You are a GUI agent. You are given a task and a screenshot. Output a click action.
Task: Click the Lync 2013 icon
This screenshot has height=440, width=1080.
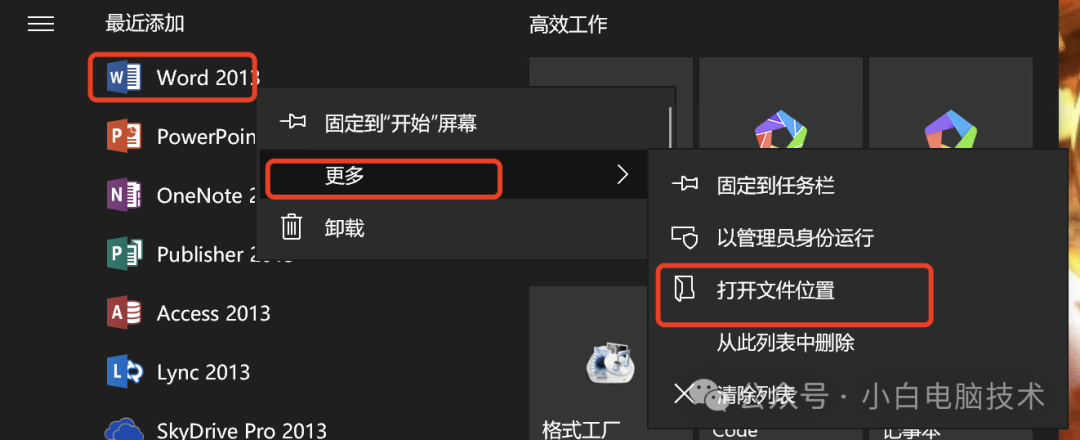pos(124,373)
